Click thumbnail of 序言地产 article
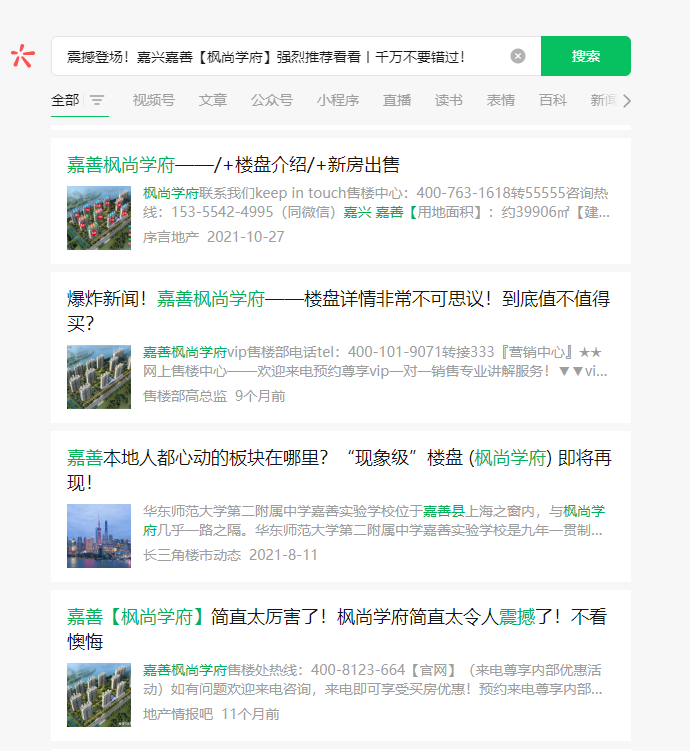 [x=99, y=218]
